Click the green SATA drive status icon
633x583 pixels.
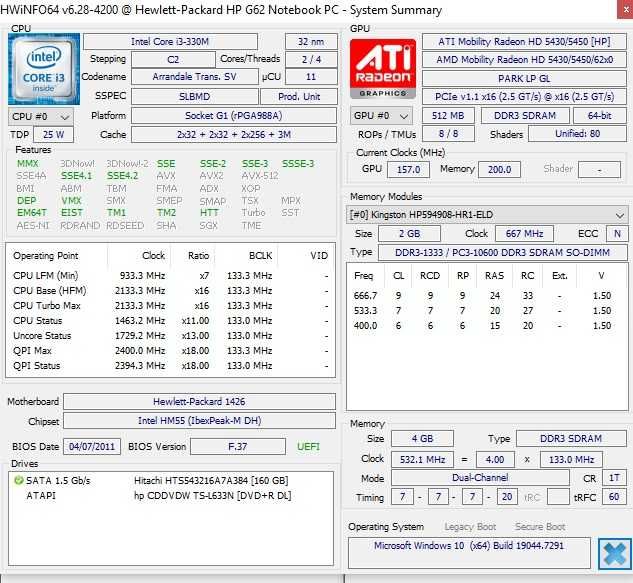point(18,480)
